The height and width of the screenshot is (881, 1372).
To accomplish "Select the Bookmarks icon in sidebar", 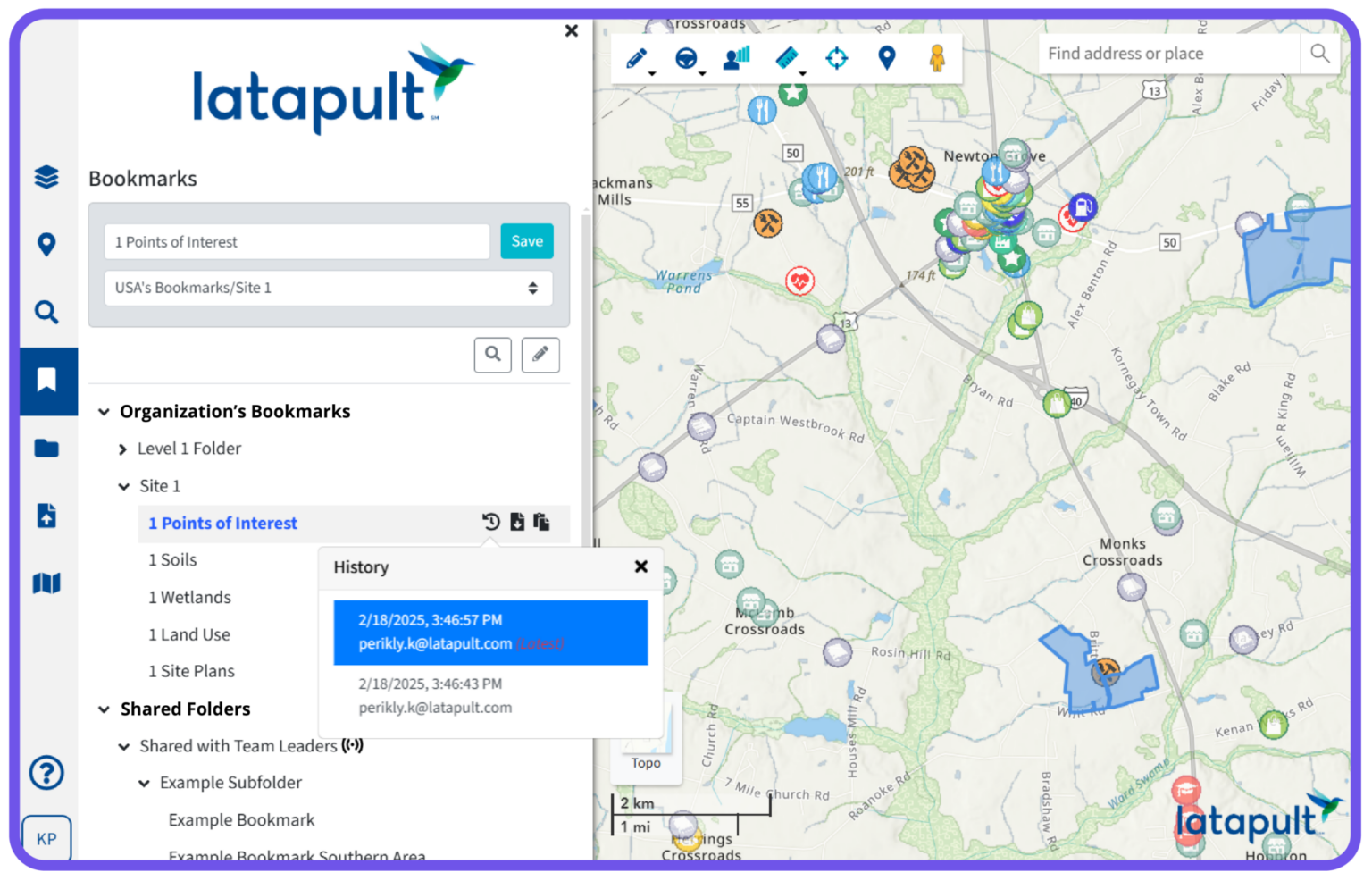I will [x=48, y=381].
